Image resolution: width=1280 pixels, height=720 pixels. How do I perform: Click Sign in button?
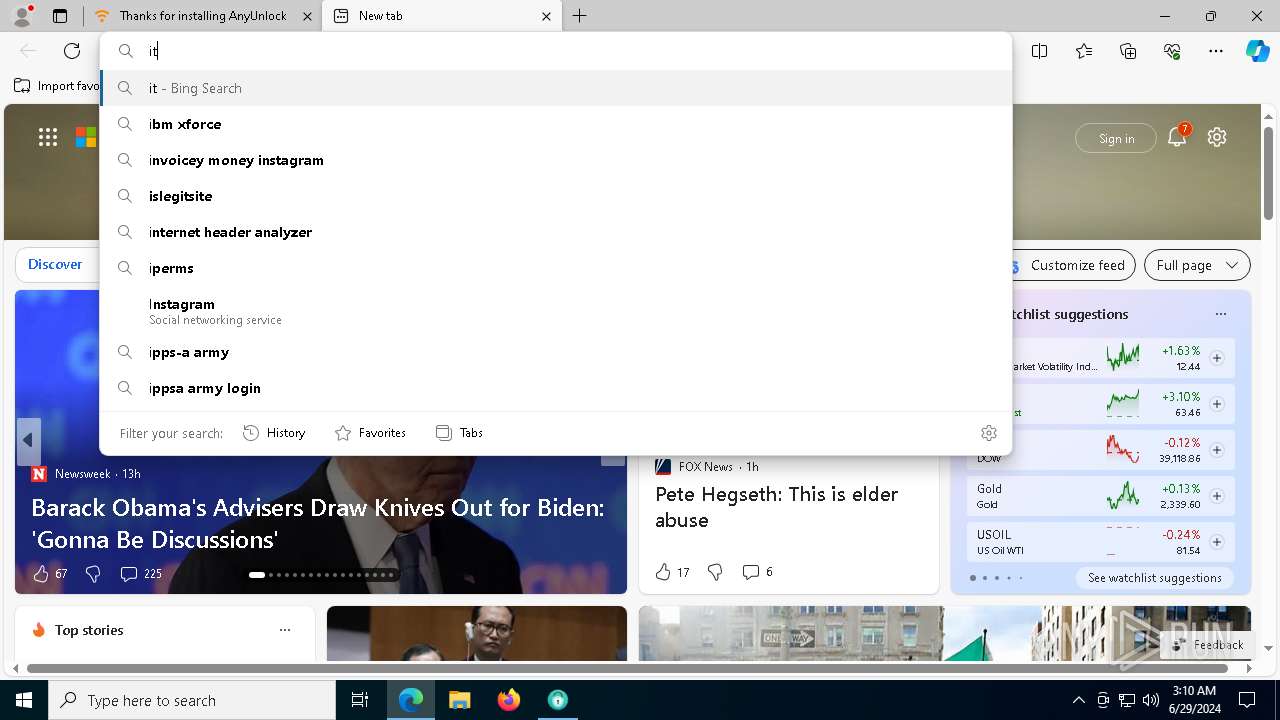[1116, 138]
